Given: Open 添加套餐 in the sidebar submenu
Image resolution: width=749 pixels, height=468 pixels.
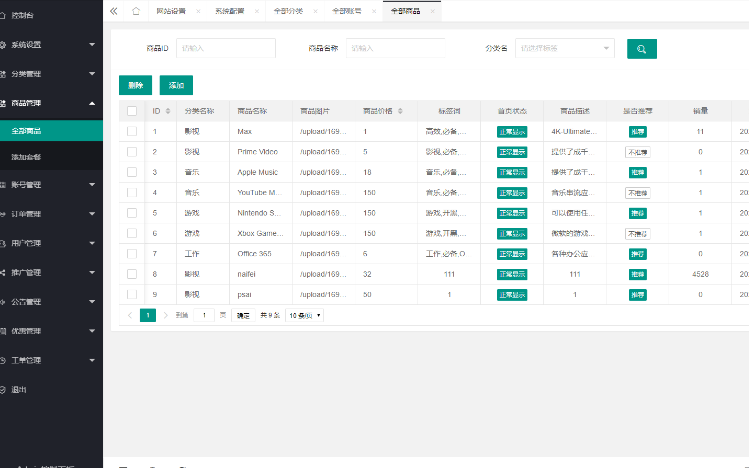Looking at the screenshot, I should (27, 158).
